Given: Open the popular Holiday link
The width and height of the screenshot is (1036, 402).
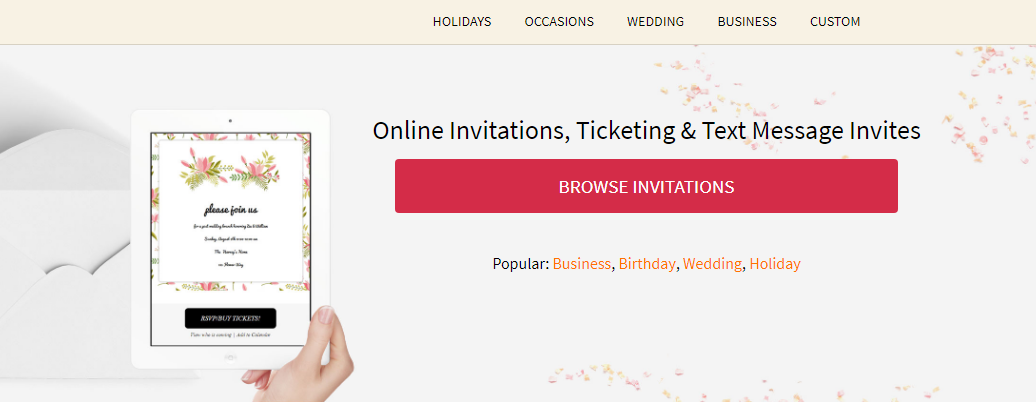Looking at the screenshot, I should coord(775,264).
